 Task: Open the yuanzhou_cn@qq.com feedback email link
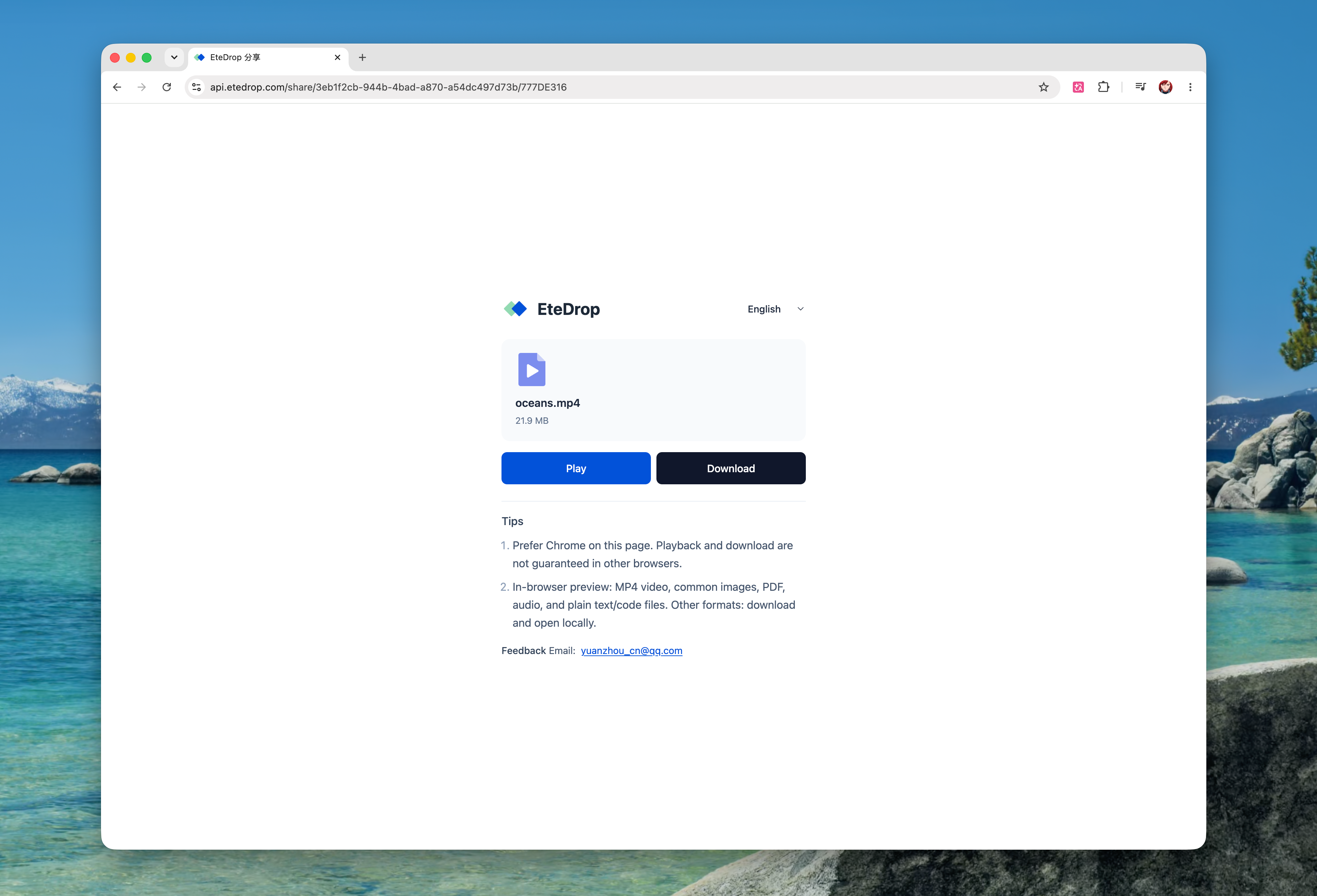[631, 651]
